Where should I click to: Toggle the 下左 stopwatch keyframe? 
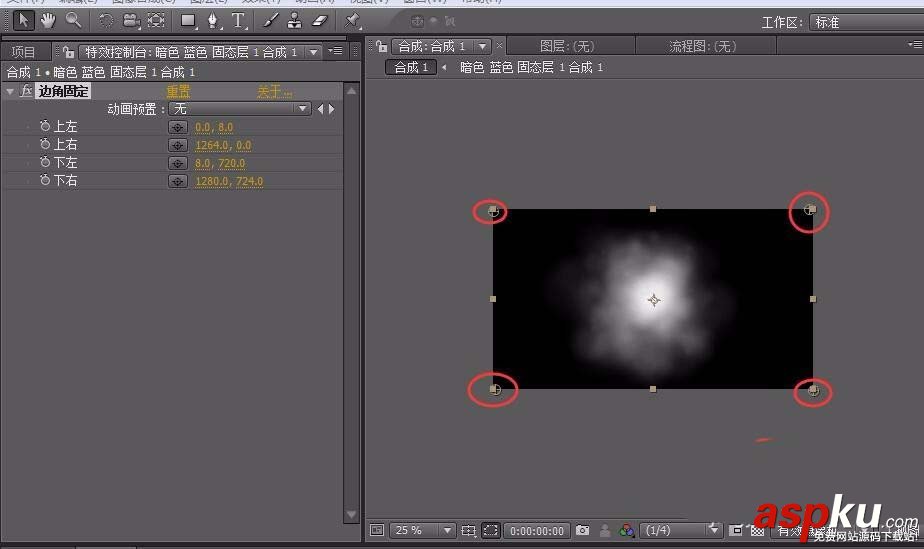coord(45,161)
